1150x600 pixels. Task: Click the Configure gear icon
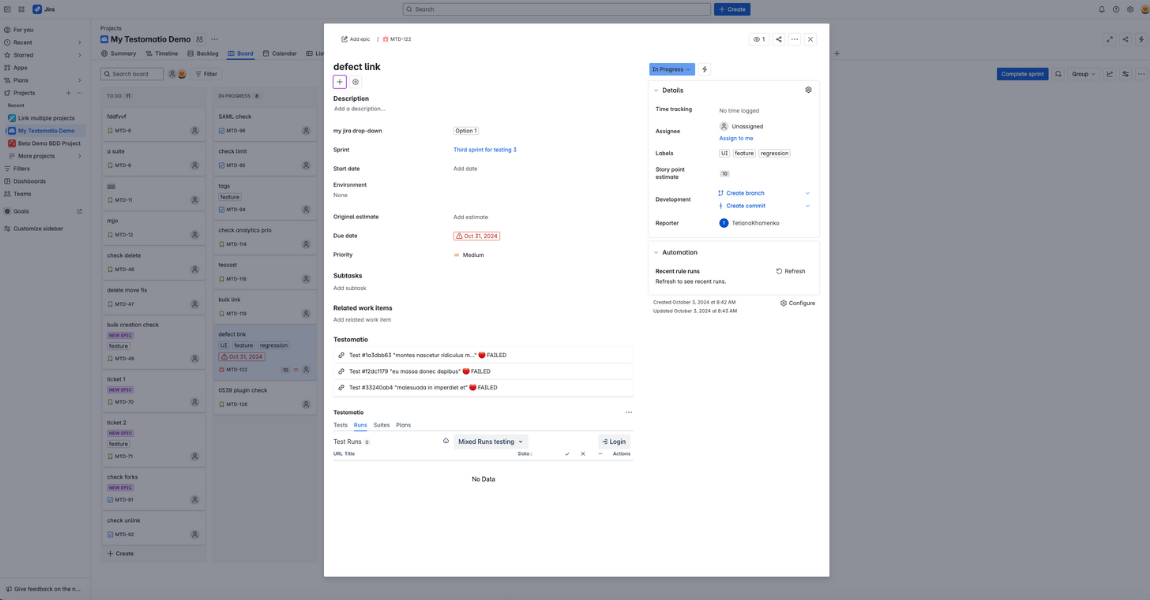pos(784,303)
